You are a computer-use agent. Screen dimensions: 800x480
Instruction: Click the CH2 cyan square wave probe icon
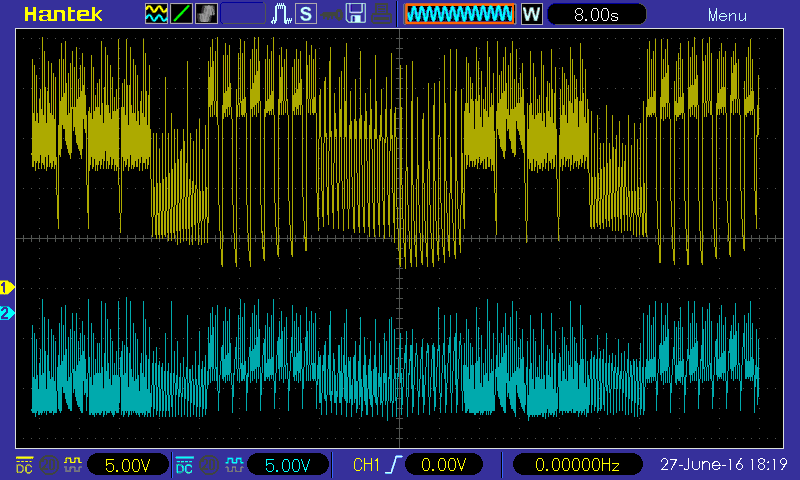[x=234, y=464]
